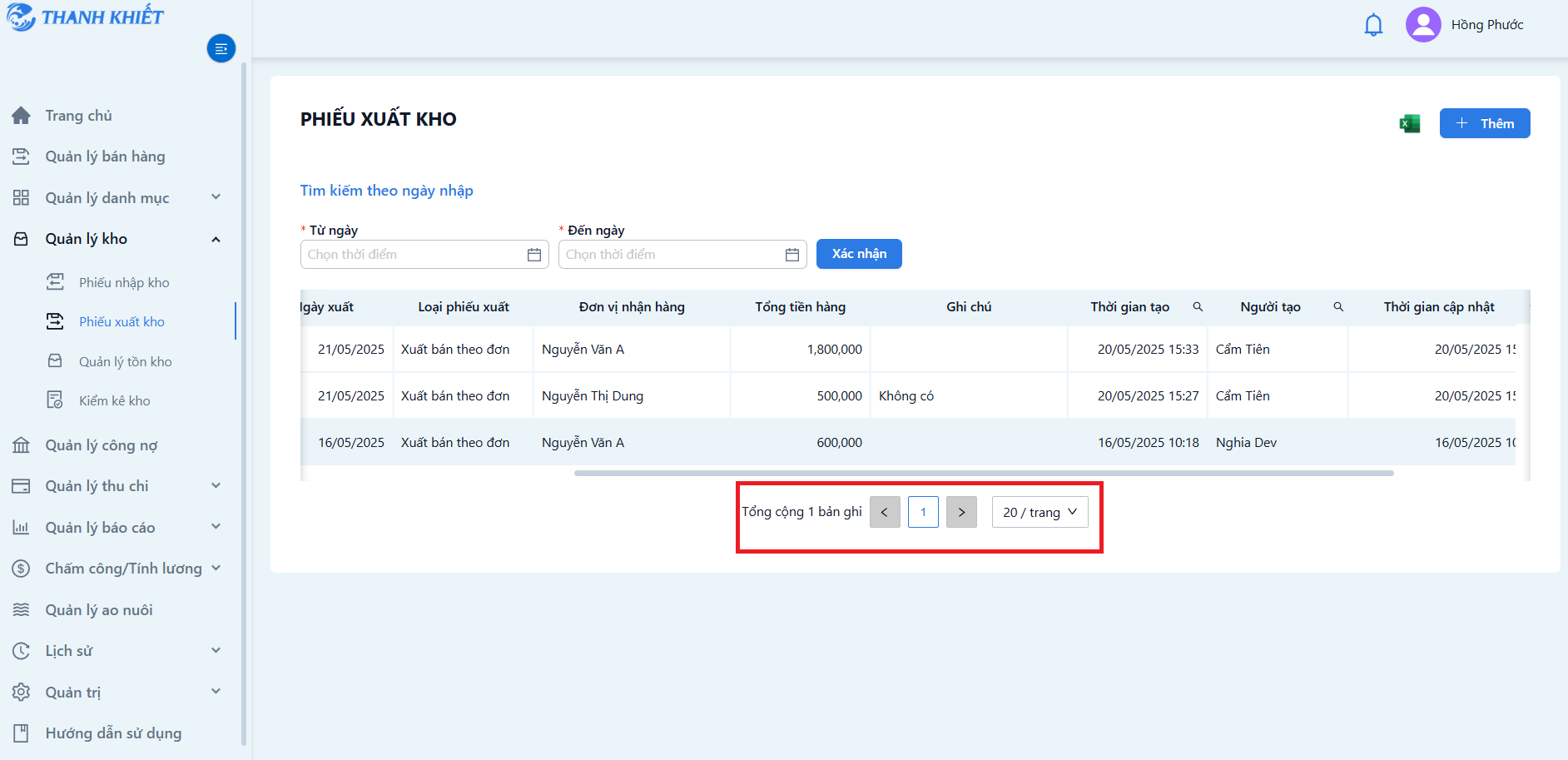
Task: Click Lịch sử clock icon
Action: pos(21,651)
